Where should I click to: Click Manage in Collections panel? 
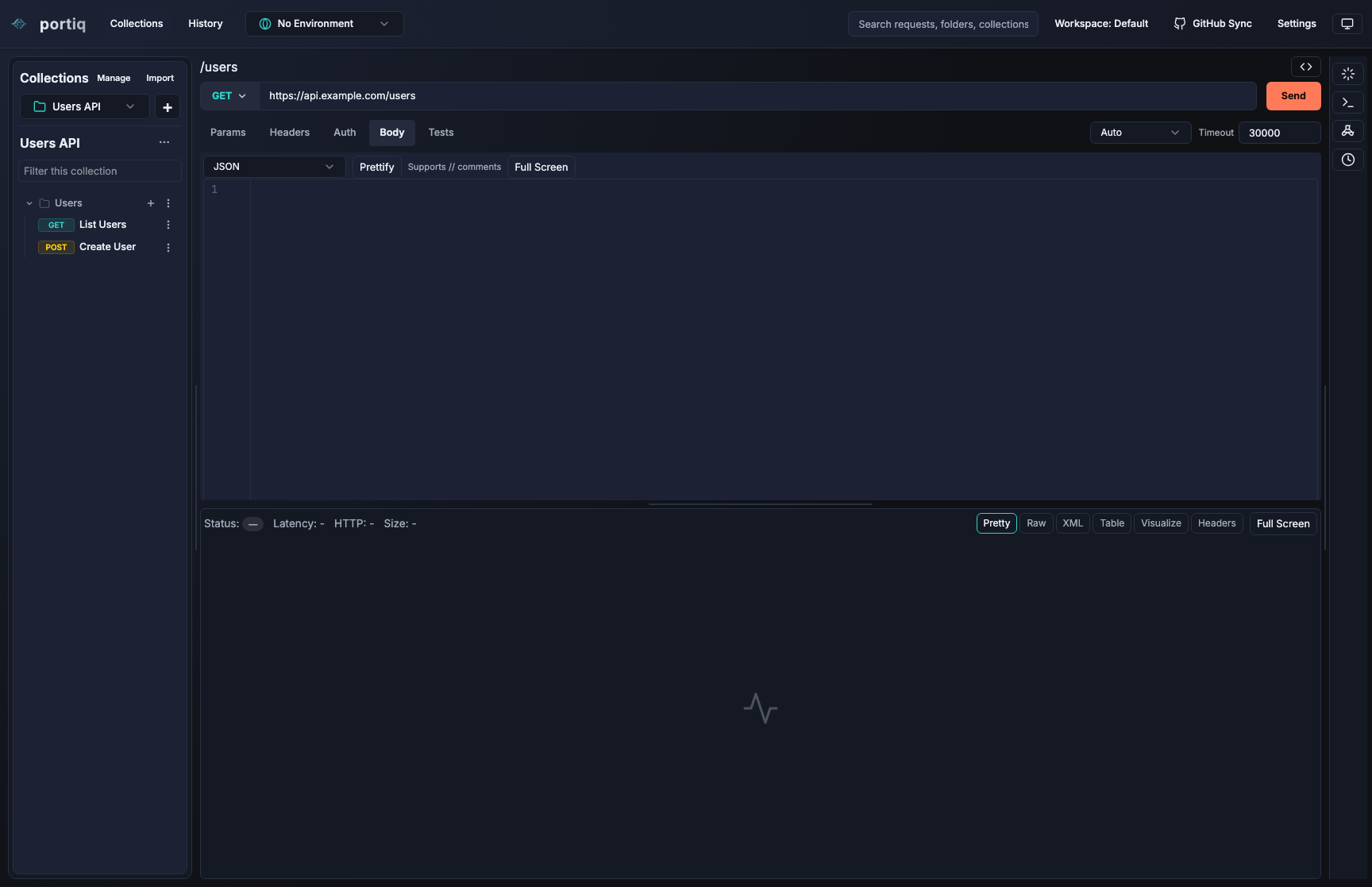point(114,78)
